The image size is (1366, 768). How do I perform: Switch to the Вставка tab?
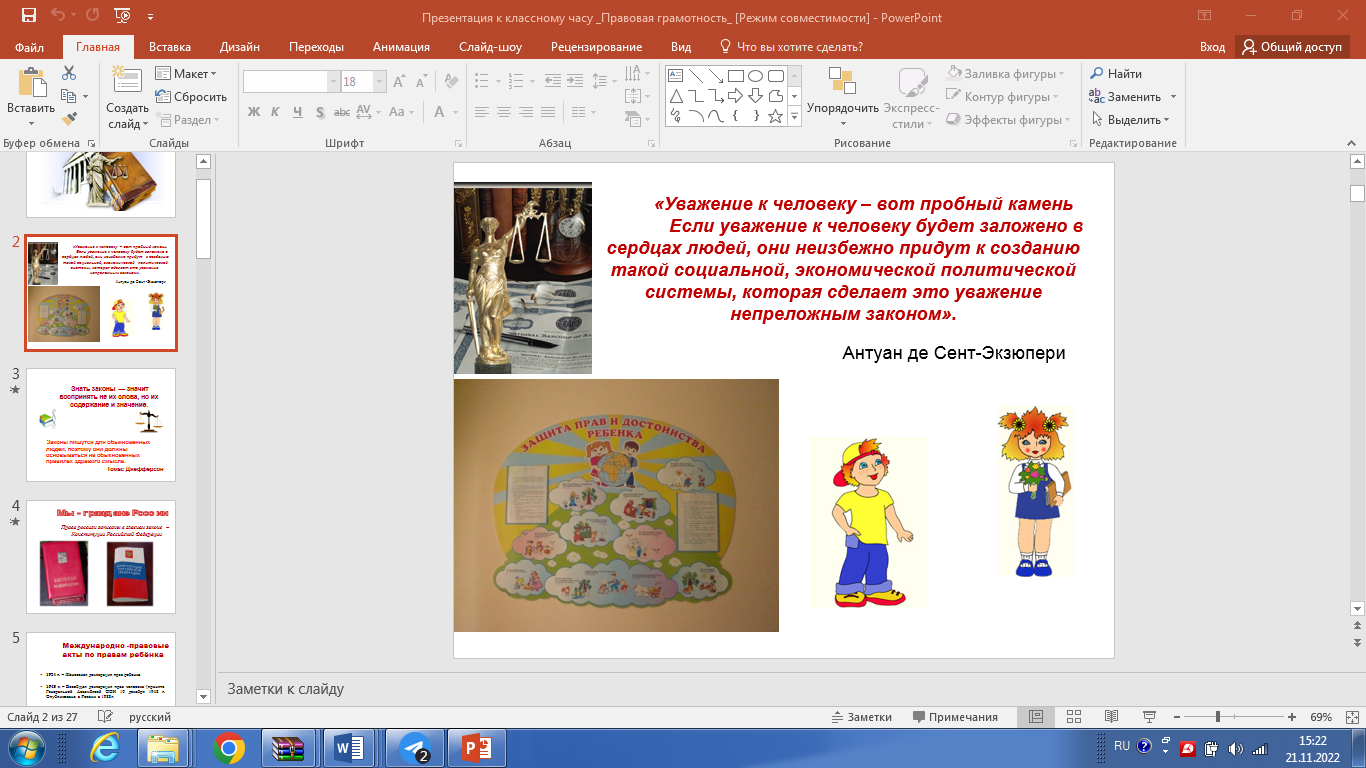pos(170,47)
